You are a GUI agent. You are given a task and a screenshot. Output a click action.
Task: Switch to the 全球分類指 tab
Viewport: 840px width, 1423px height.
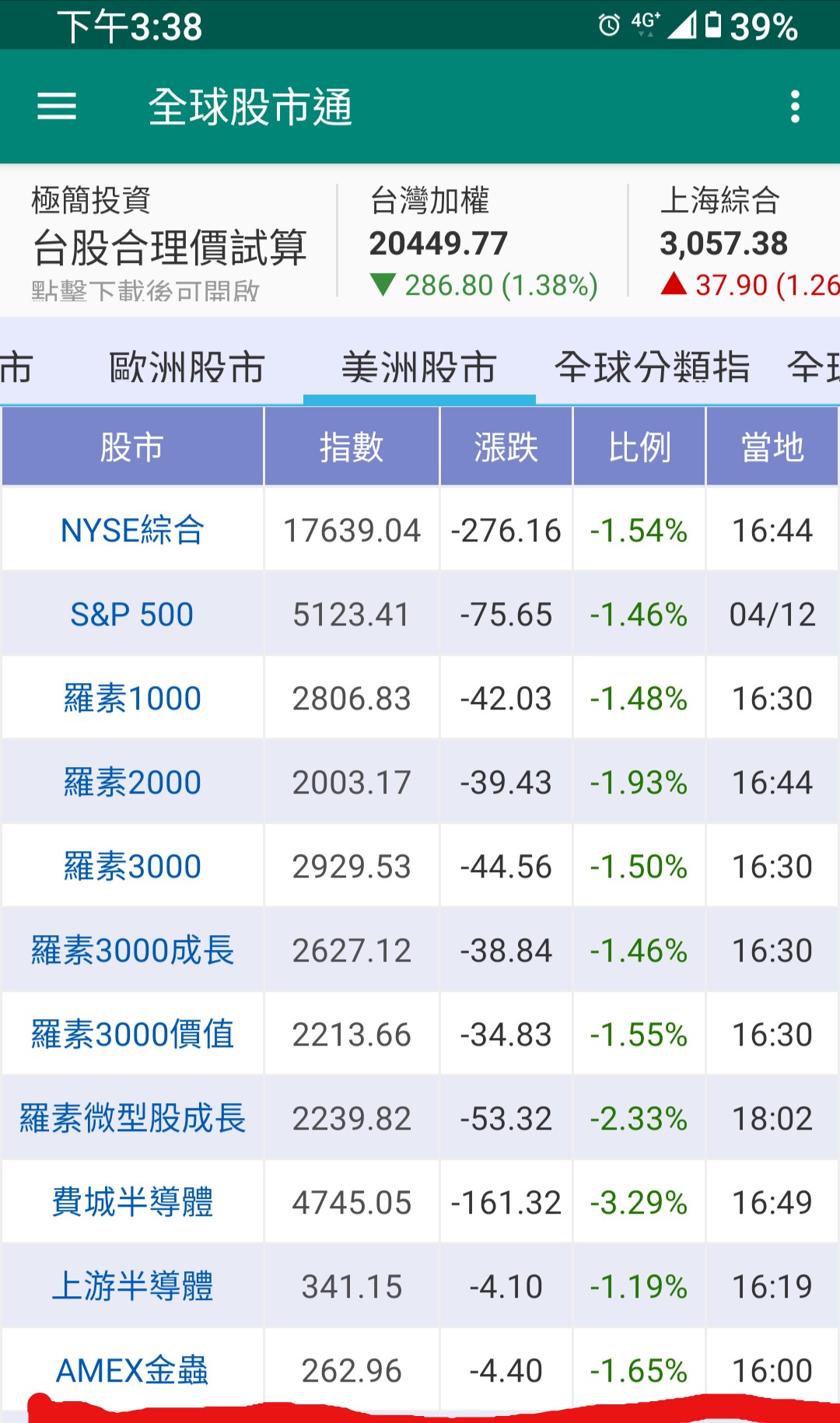(x=652, y=367)
